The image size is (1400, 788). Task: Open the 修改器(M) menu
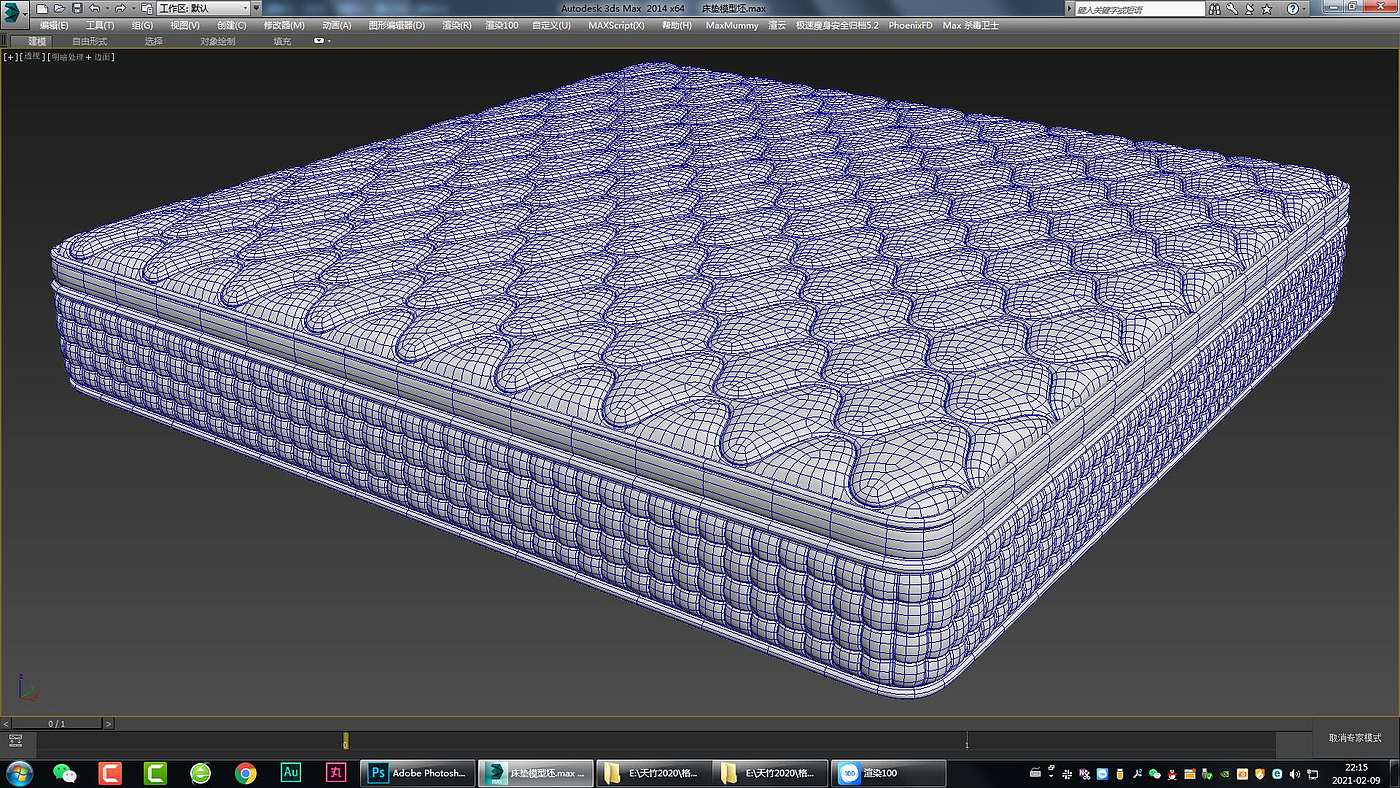[x=284, y=25]
